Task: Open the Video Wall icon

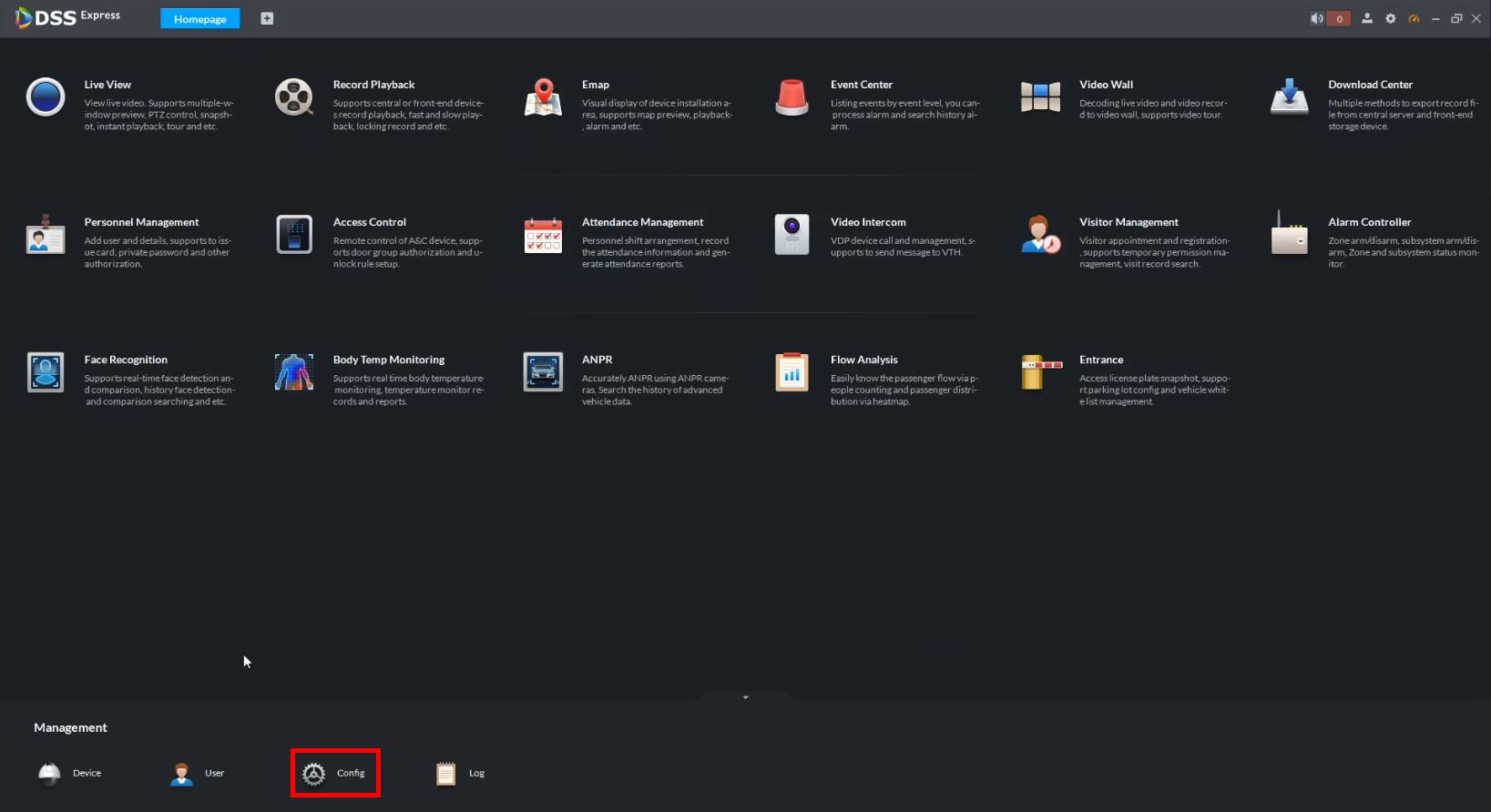Action: tap(1040, 97)
